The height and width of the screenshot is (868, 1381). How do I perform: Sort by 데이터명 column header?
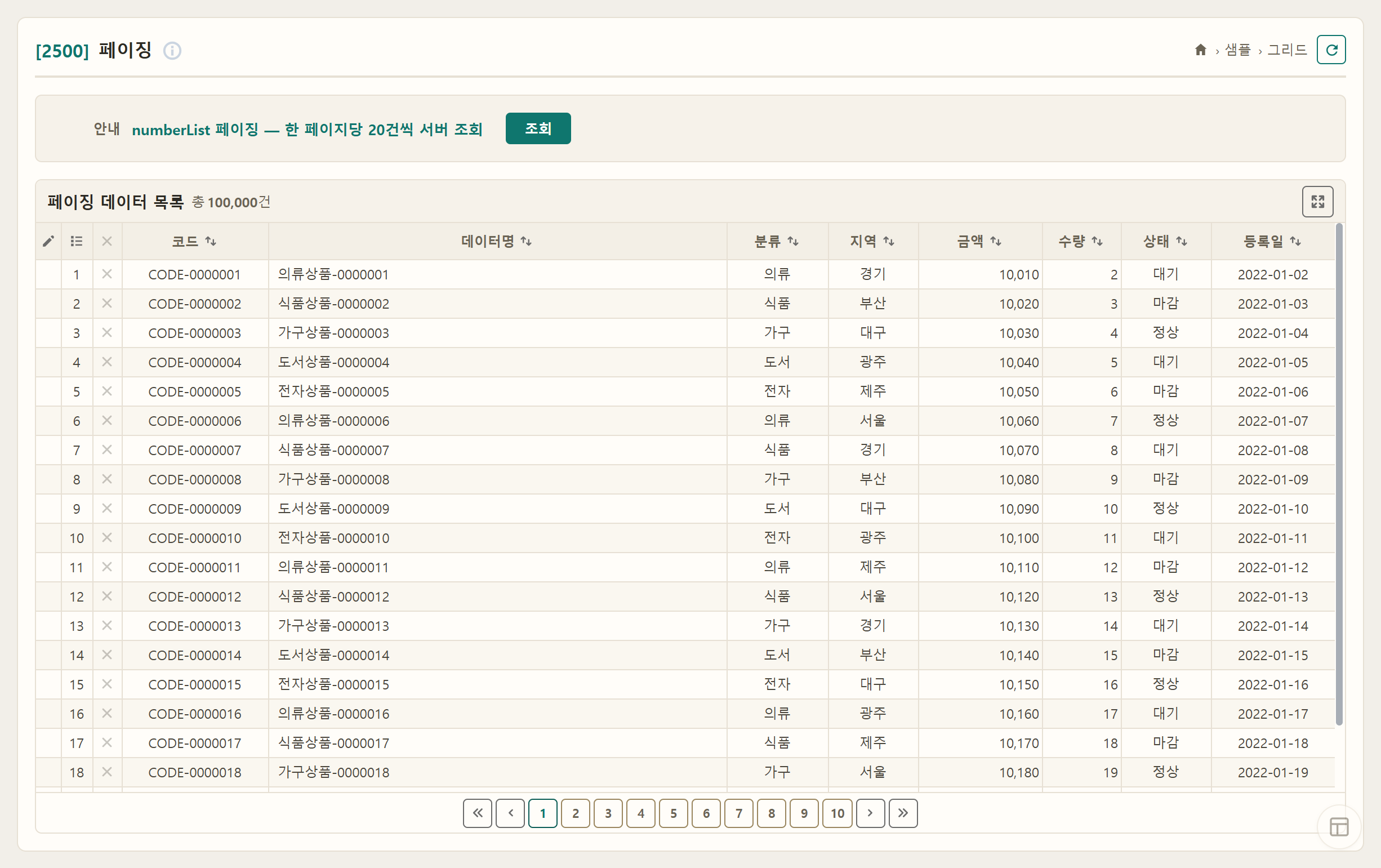pyautogui.click(x=497, y=241)
